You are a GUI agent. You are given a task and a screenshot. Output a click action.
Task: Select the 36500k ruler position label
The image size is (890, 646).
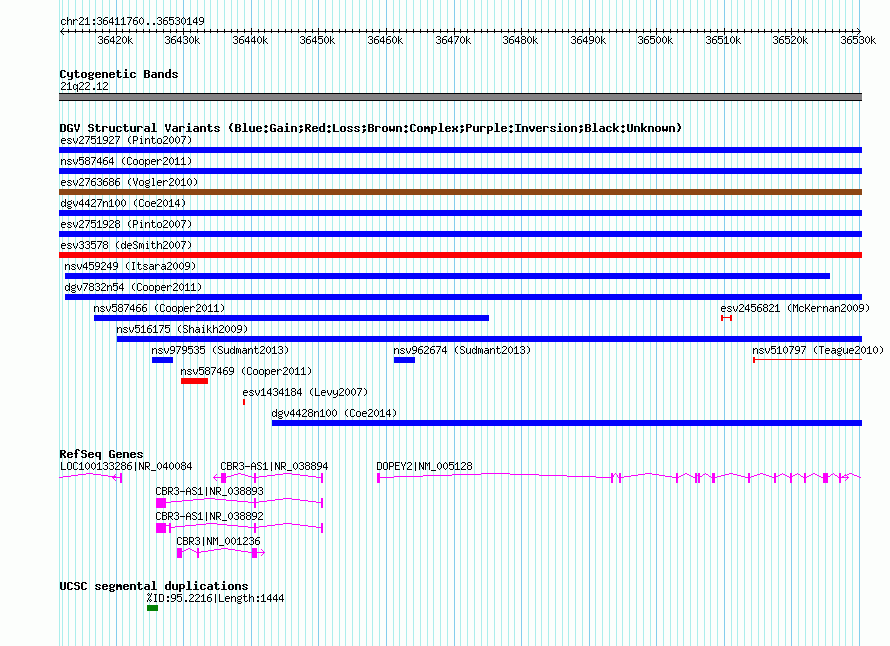click(655, 40)
